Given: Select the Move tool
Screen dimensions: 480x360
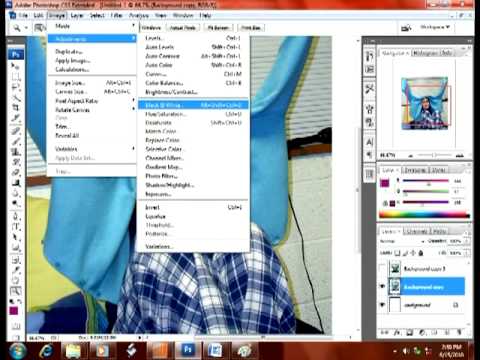Looking at the screenshot, I should pos(15,66).
